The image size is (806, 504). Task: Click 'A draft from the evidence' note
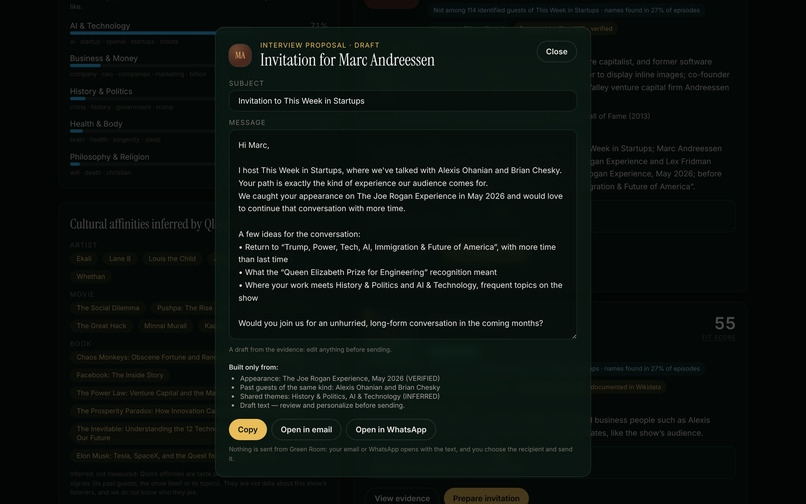pyautogui.click(x=310, y=350)
